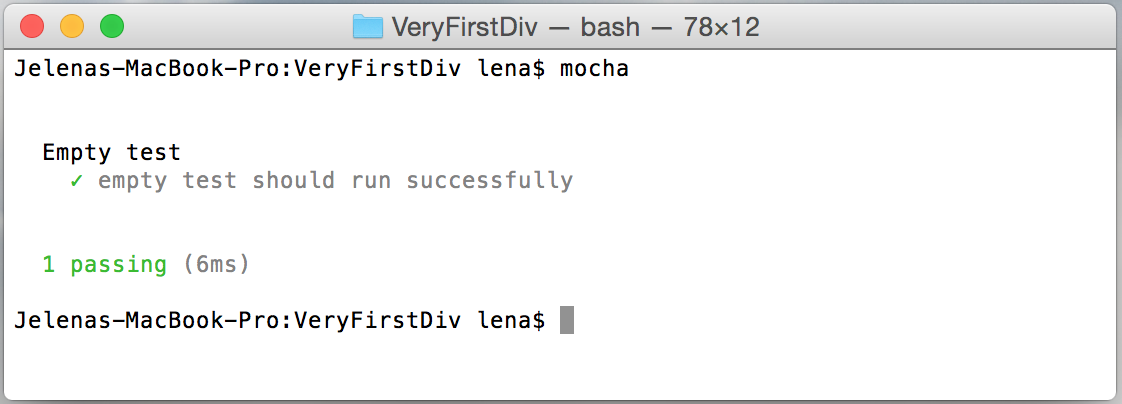Click the word 'Empty' in suite heading
This screenshot has height=404, width=1122.
click(77, 153)
